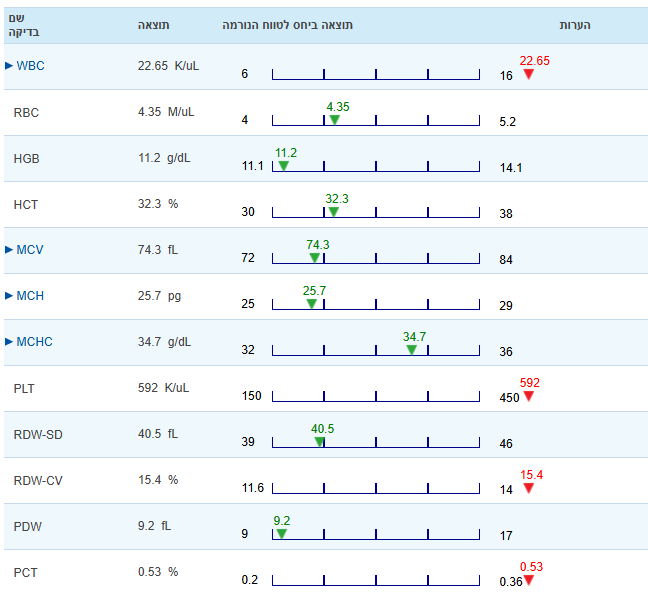
Task: Open the WBC test link
Action: (x=30, y=66)
